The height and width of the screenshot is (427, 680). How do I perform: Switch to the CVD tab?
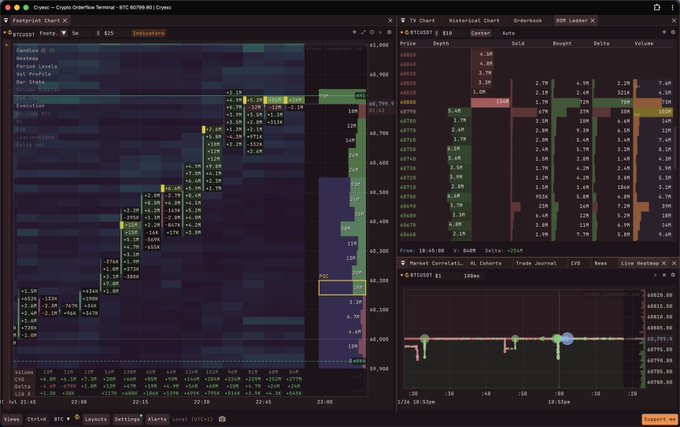(x=575, y=263)
